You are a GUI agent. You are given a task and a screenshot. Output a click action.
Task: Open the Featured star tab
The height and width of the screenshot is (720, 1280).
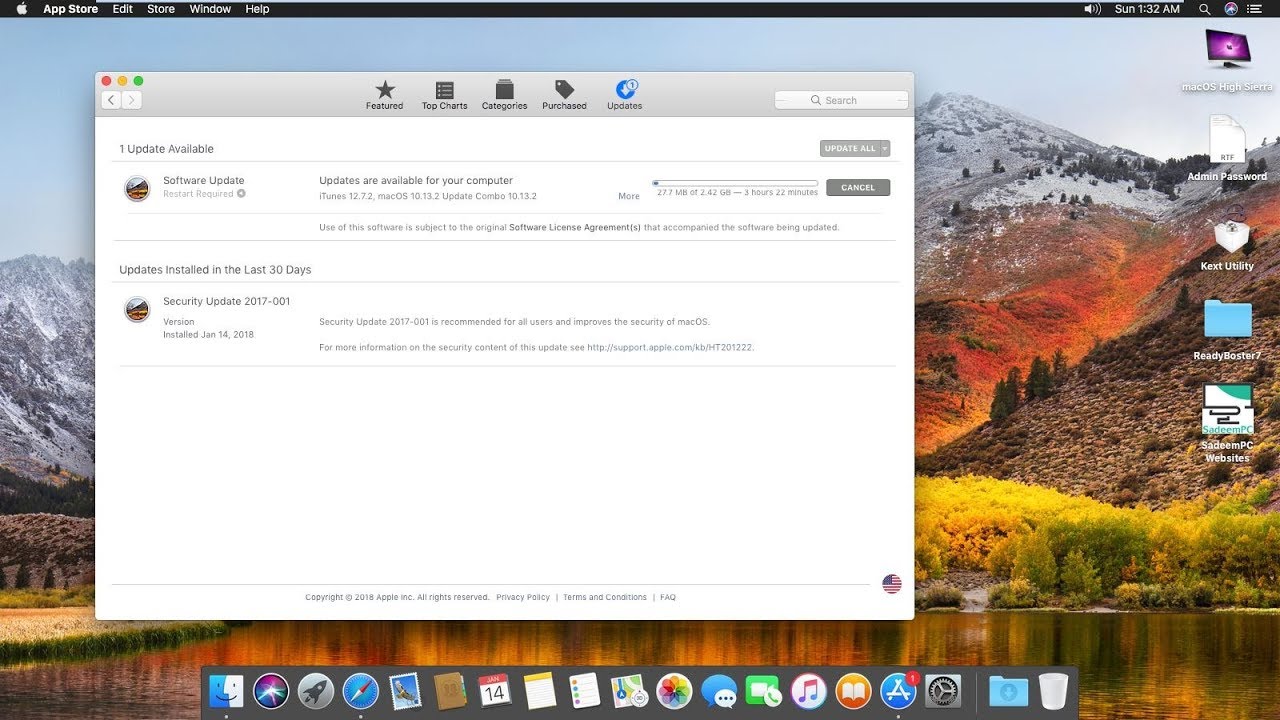384,95
